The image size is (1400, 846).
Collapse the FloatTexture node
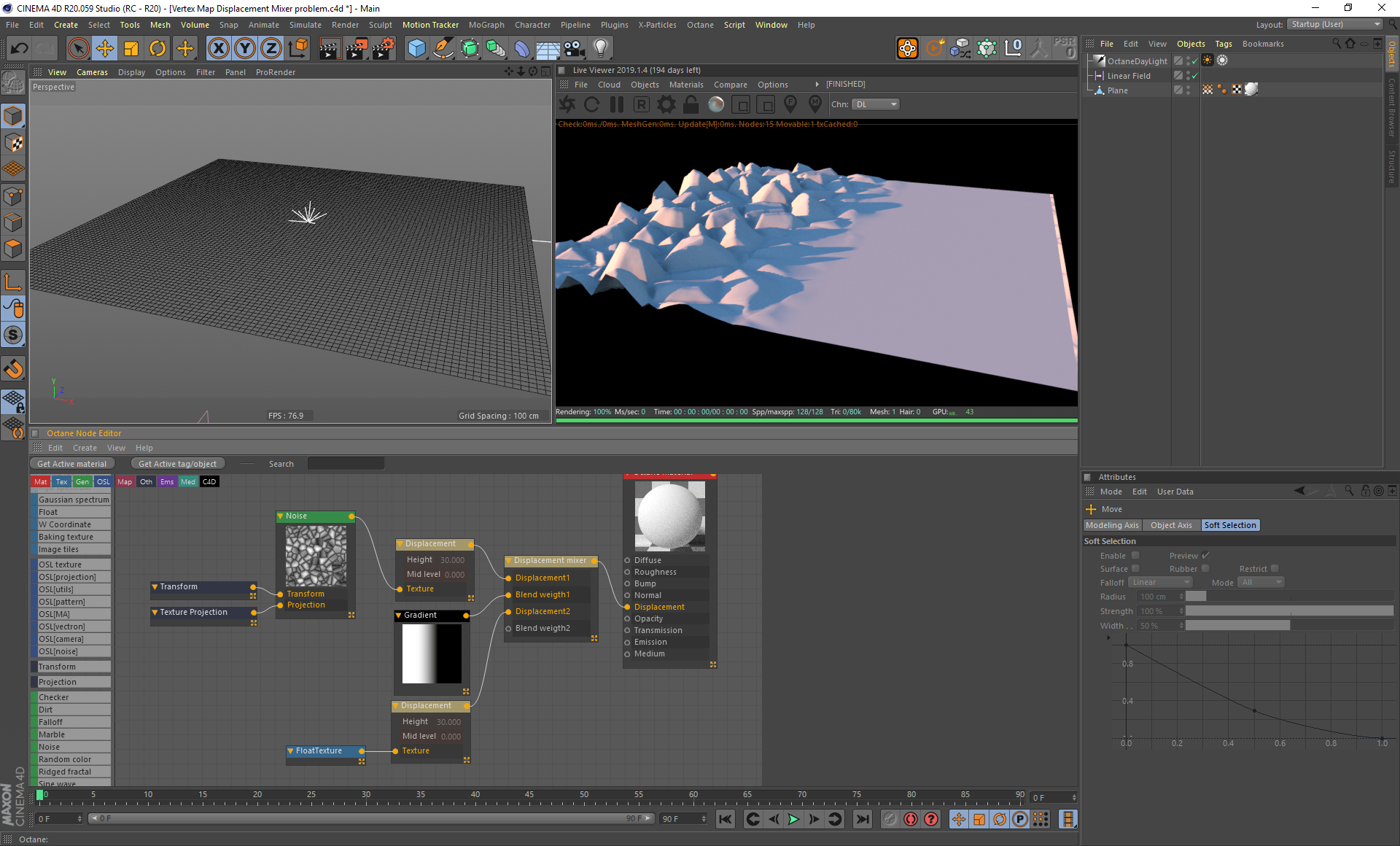291,751
